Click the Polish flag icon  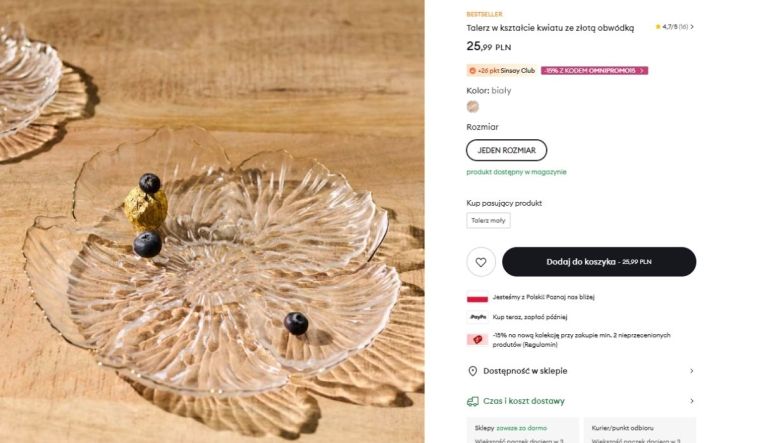click(x=477, y=297)
